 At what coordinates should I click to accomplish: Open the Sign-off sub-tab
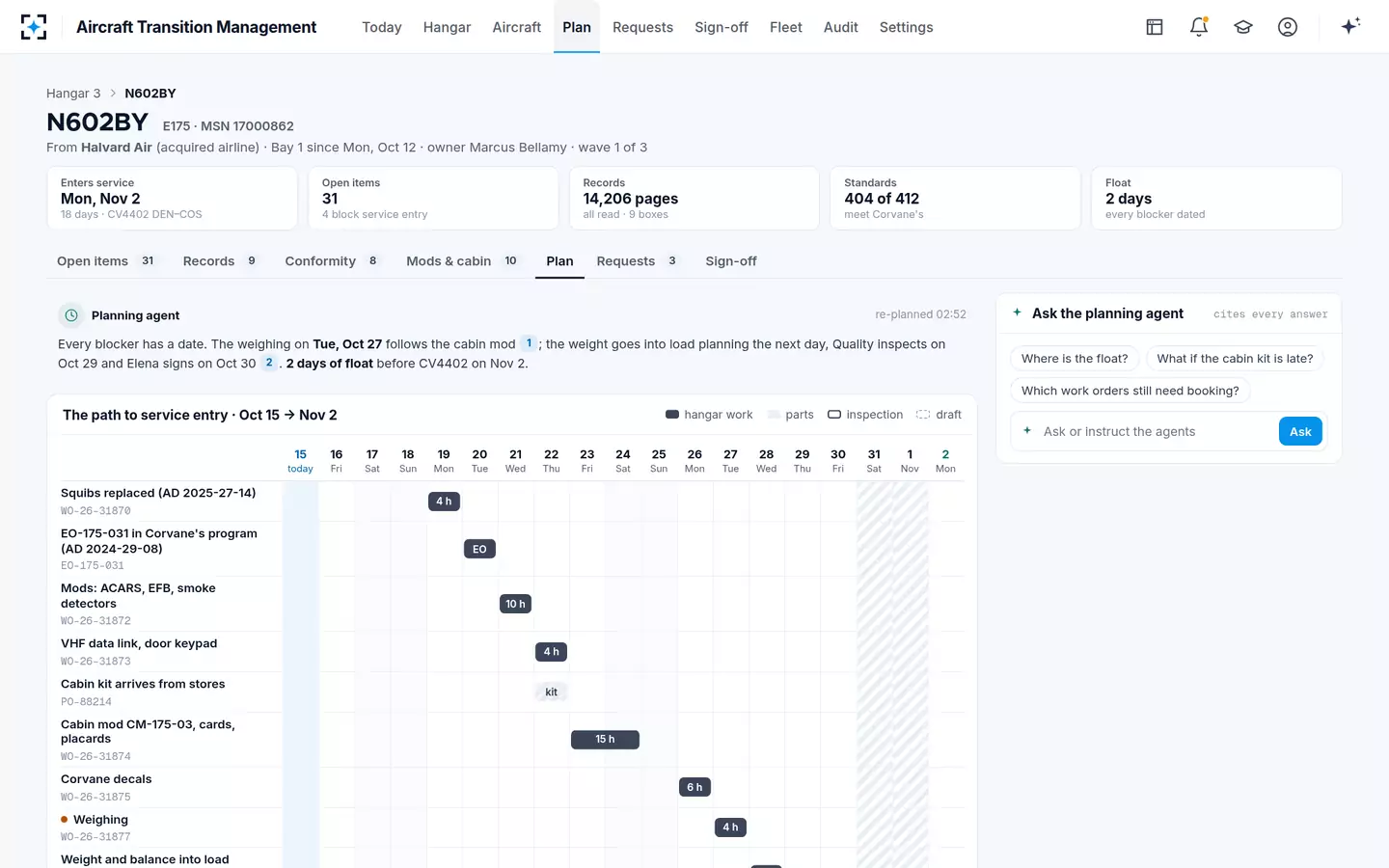coord(731,261)
